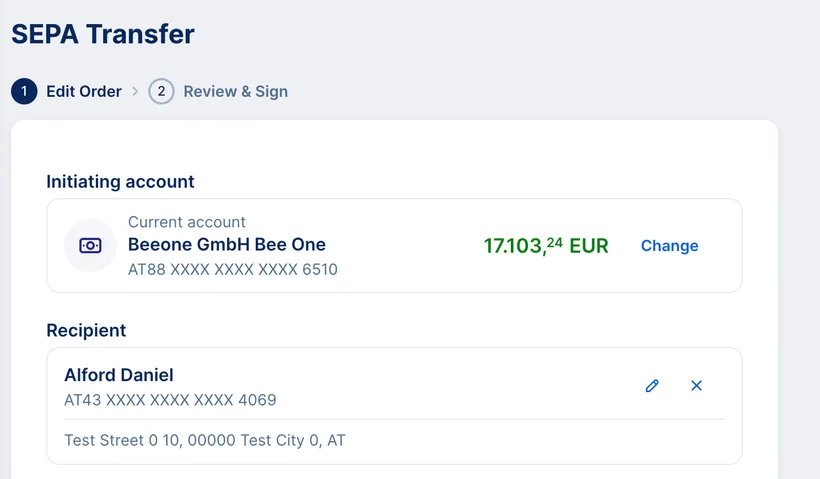Select the step 1 circle indicator
The image size is (820, 479).
[24, 92]
